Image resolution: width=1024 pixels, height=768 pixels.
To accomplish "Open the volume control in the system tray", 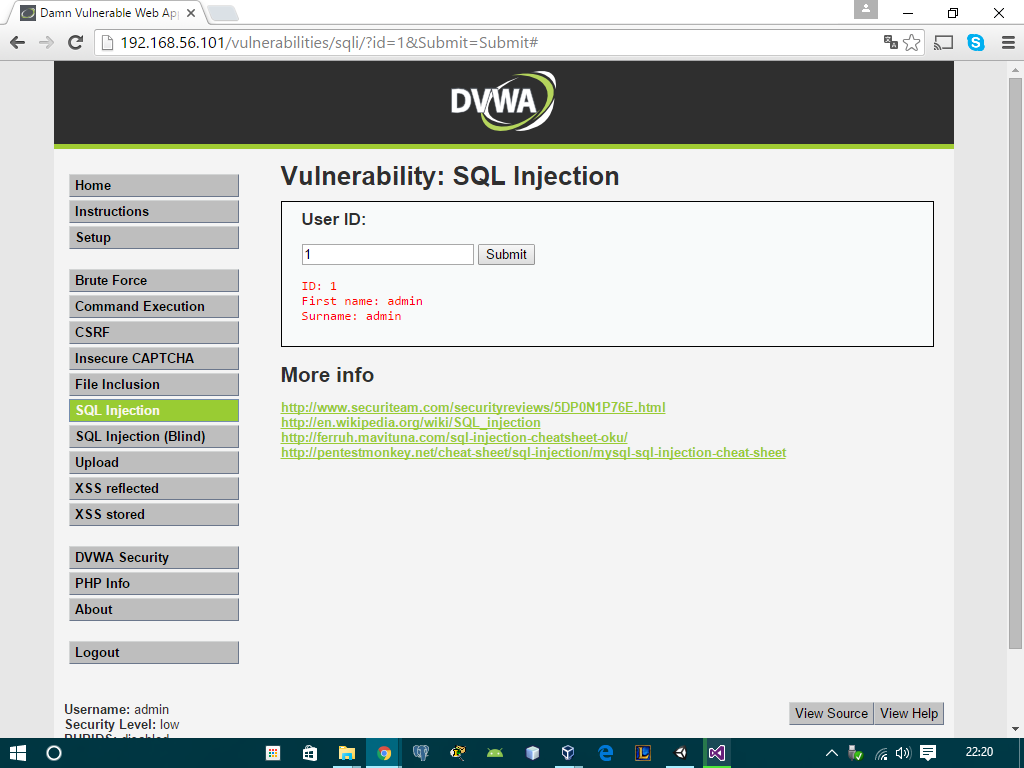I will point(903,752).
